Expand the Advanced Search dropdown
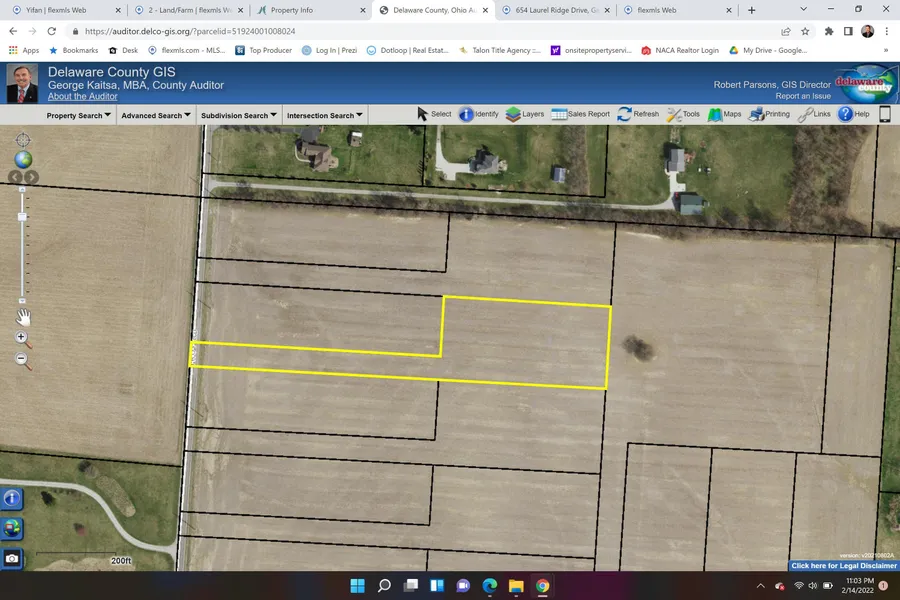 coord(157,116)
